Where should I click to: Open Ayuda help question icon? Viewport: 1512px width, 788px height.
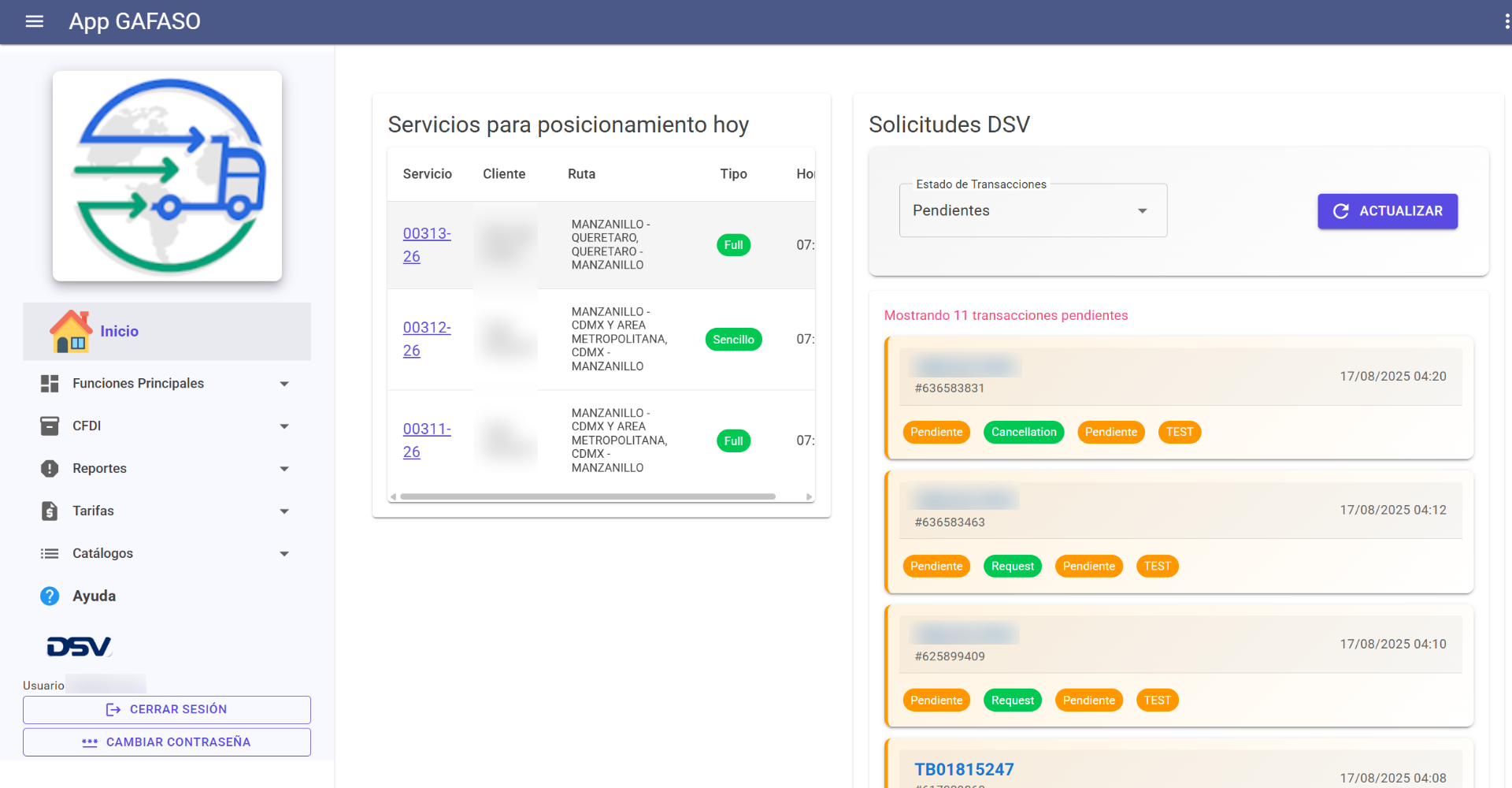(50, 597)
